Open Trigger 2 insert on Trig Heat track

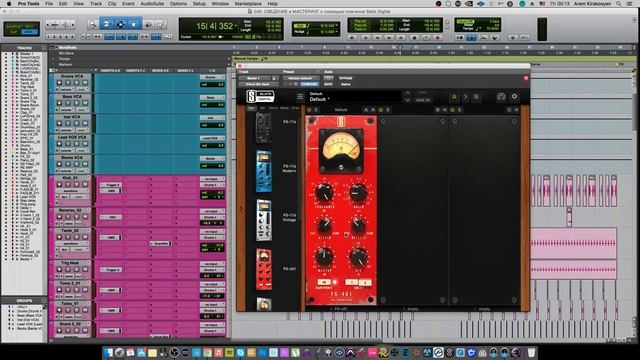point(111,270)
